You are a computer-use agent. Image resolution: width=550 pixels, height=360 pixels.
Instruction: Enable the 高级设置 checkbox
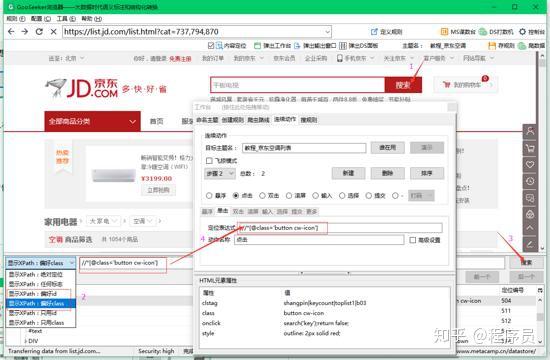point(413,240)
